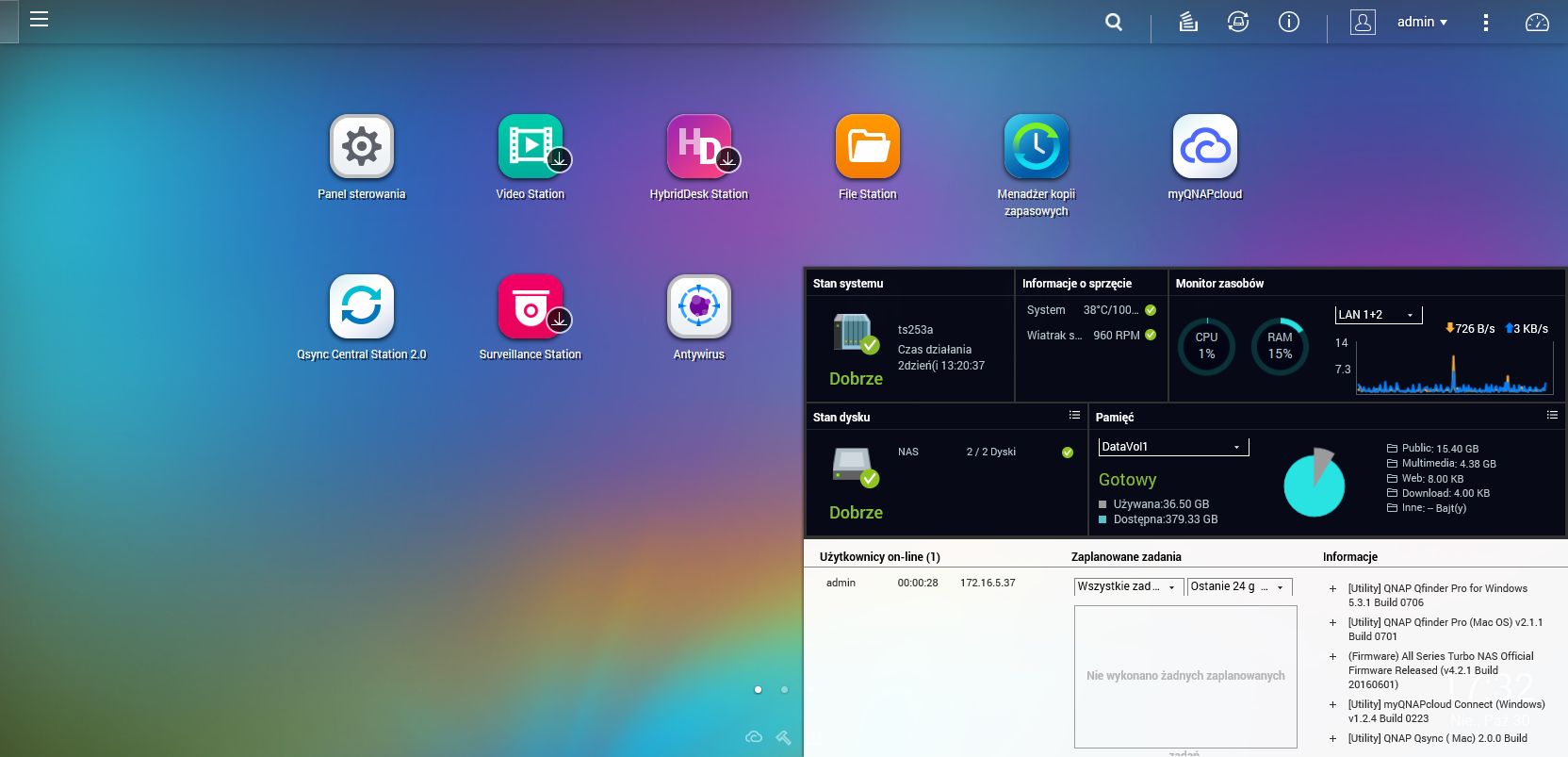Viewport: 1568px width, 757px height.
Task: Open the three-dot more options menu
Action: (1486, 23)
